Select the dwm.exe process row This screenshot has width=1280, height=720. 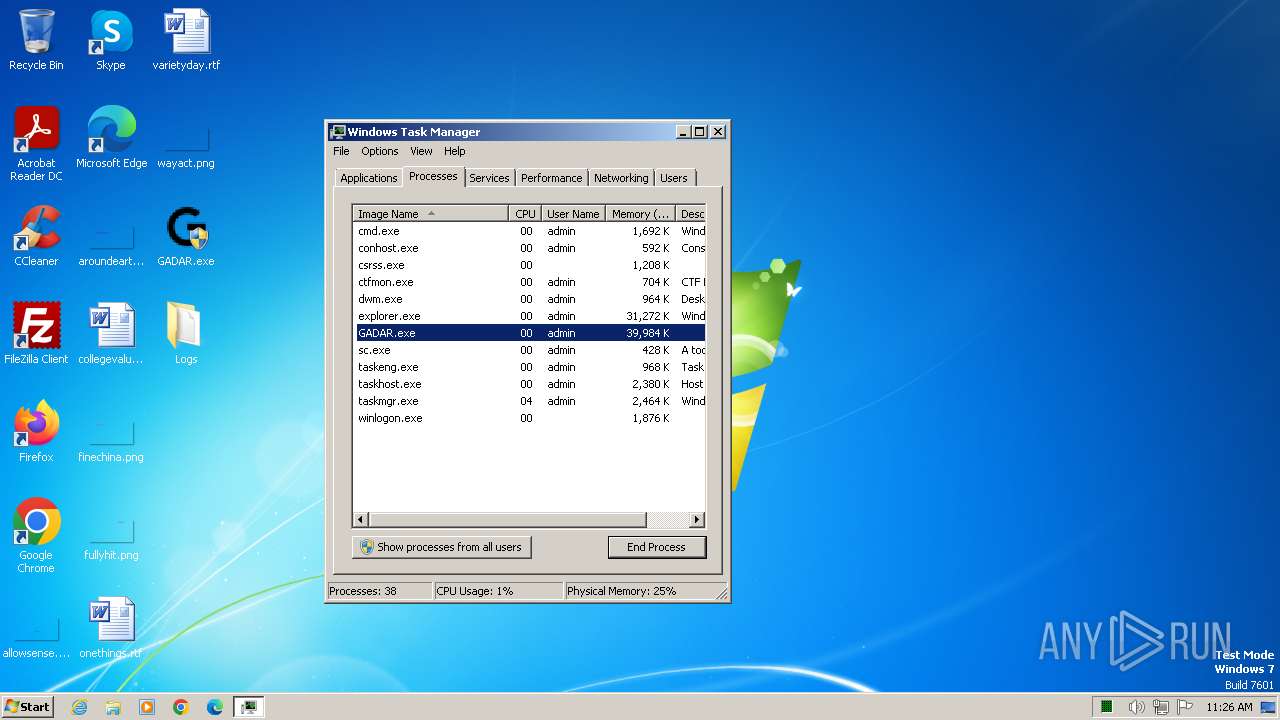click(x=529, y=299)
